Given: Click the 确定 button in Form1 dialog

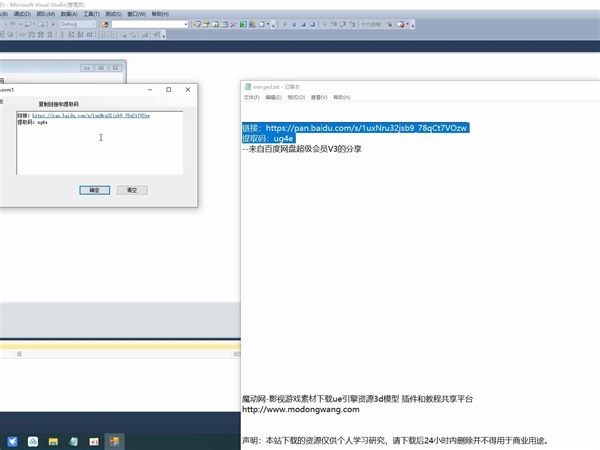Looking at the screenshot, I should pyautogui.click(x=95, y=190).
